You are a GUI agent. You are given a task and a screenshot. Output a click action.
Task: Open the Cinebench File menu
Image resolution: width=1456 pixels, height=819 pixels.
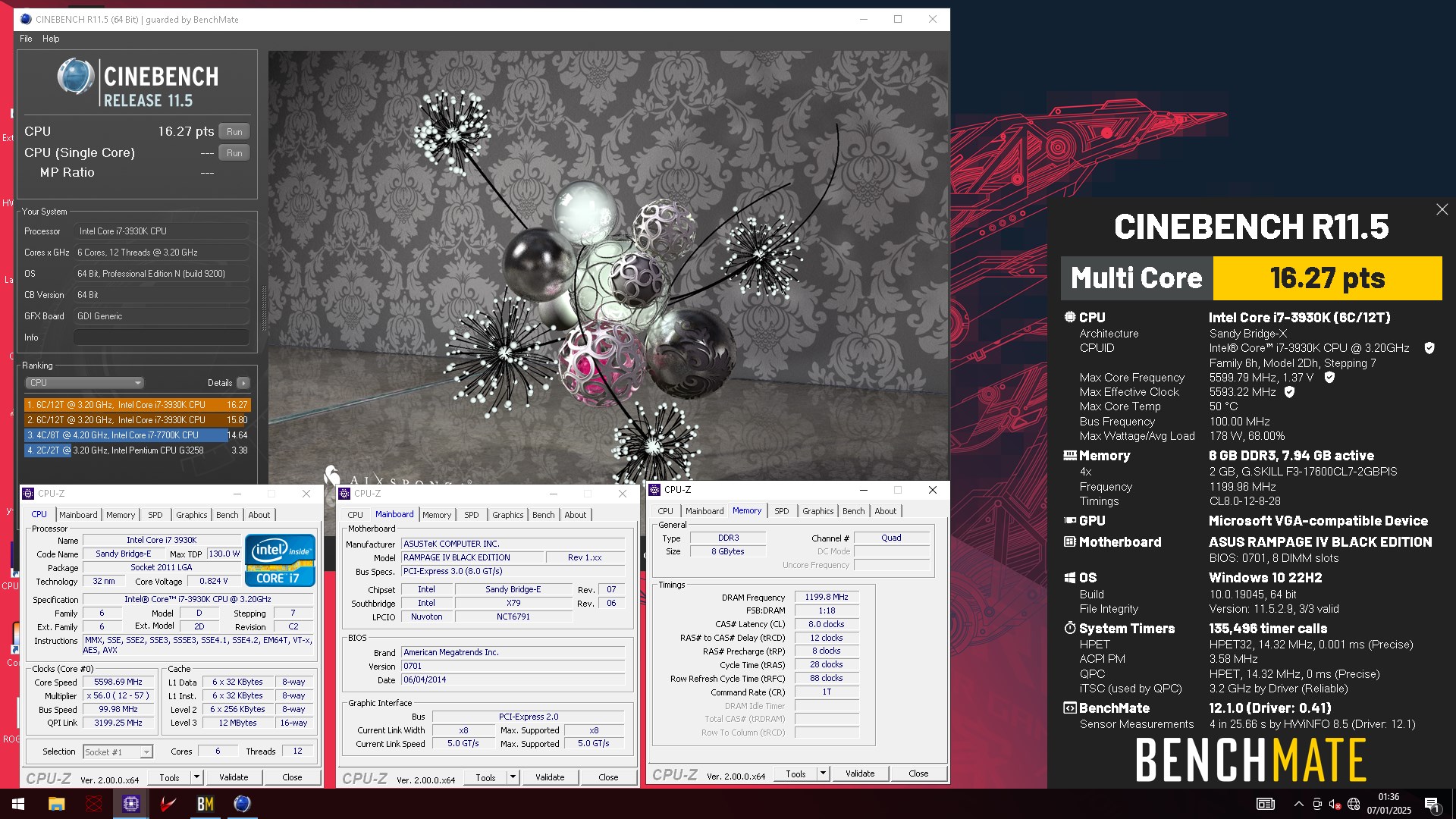point(26,39)
